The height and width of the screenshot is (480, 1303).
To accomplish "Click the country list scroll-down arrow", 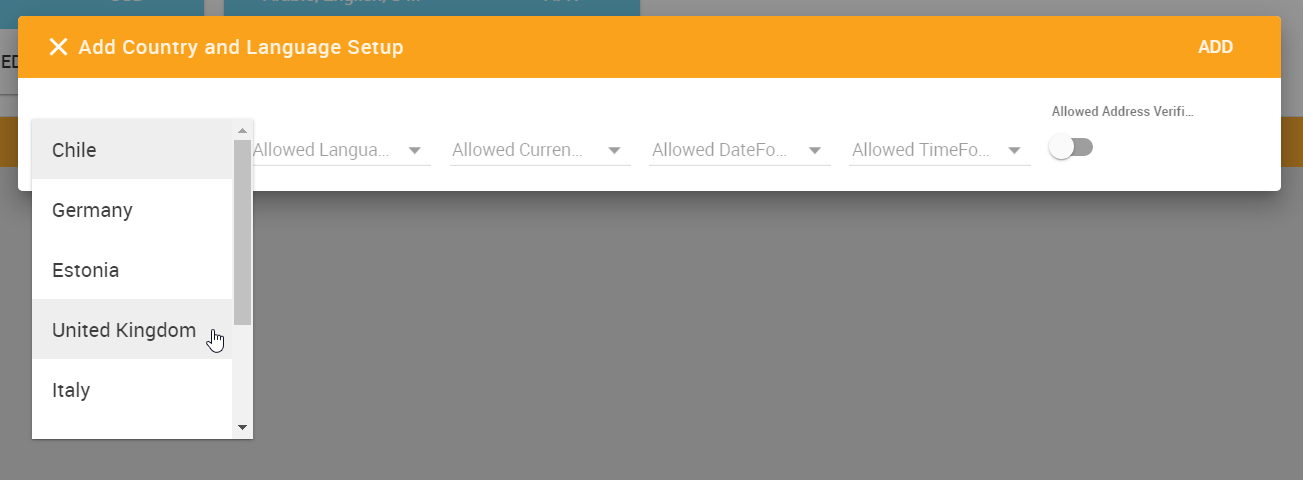I will [x=242, y=428].
